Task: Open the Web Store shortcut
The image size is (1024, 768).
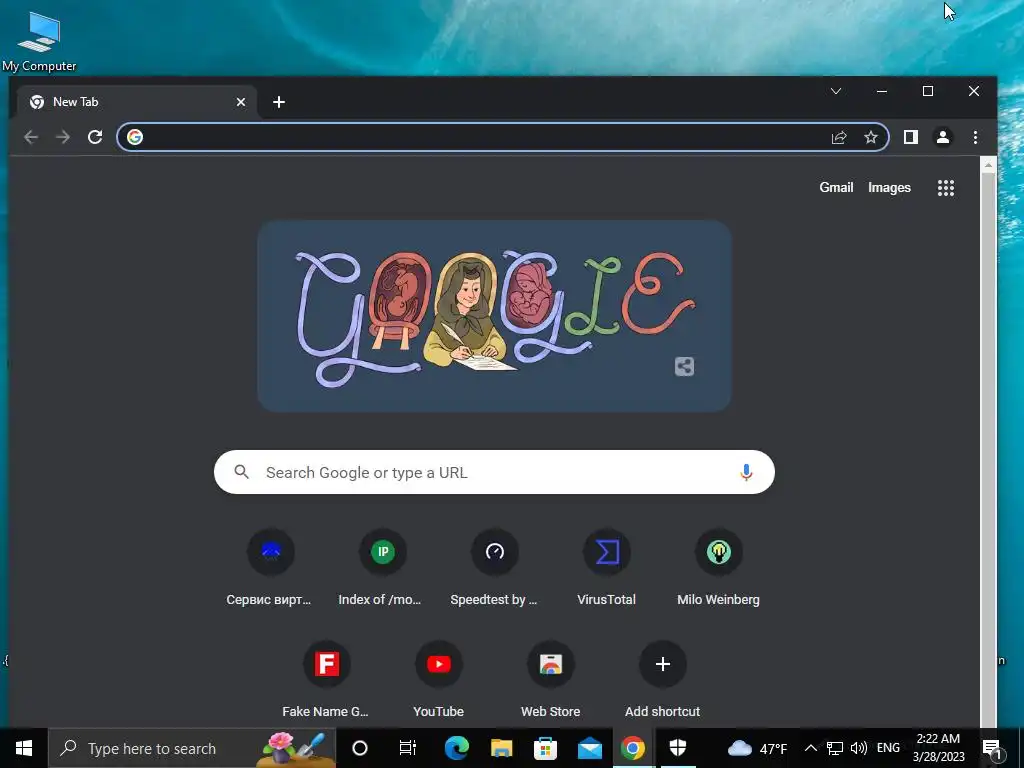Action: (551, 680)
